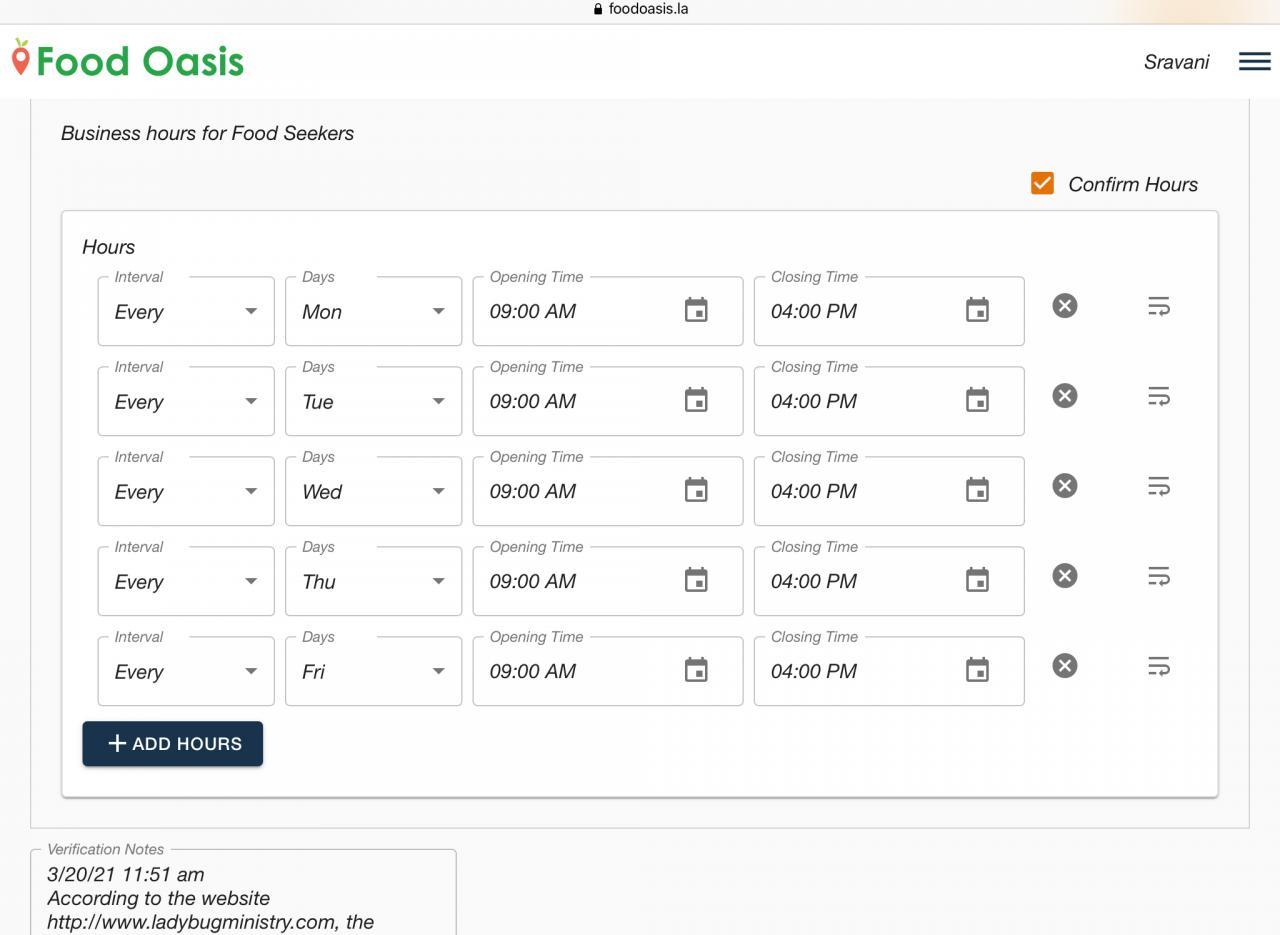Click 'Business hours for Food Seekers' text
Screen dimensions: 1280x935
point(207,133)
